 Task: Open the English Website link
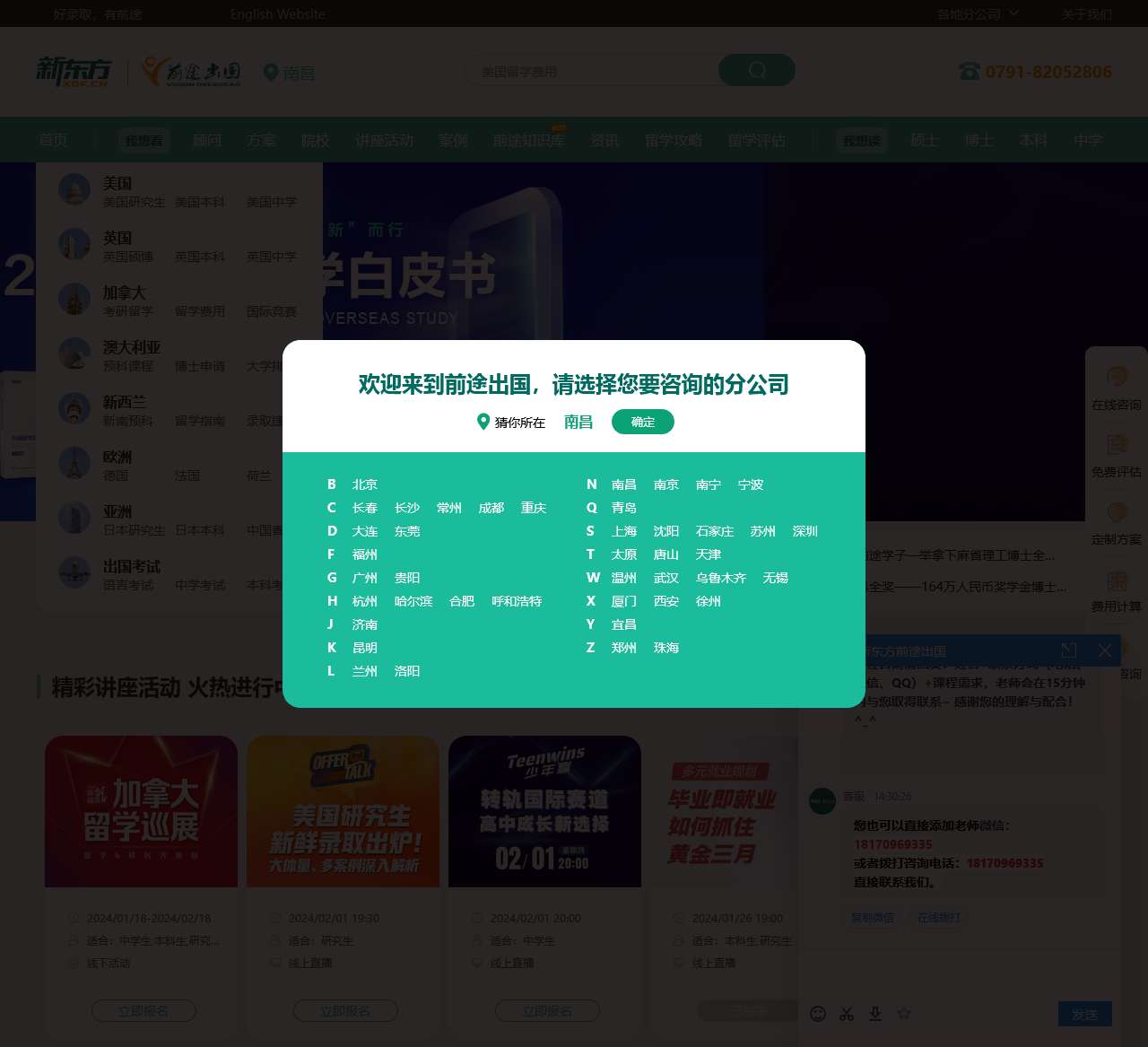(278, 13)
